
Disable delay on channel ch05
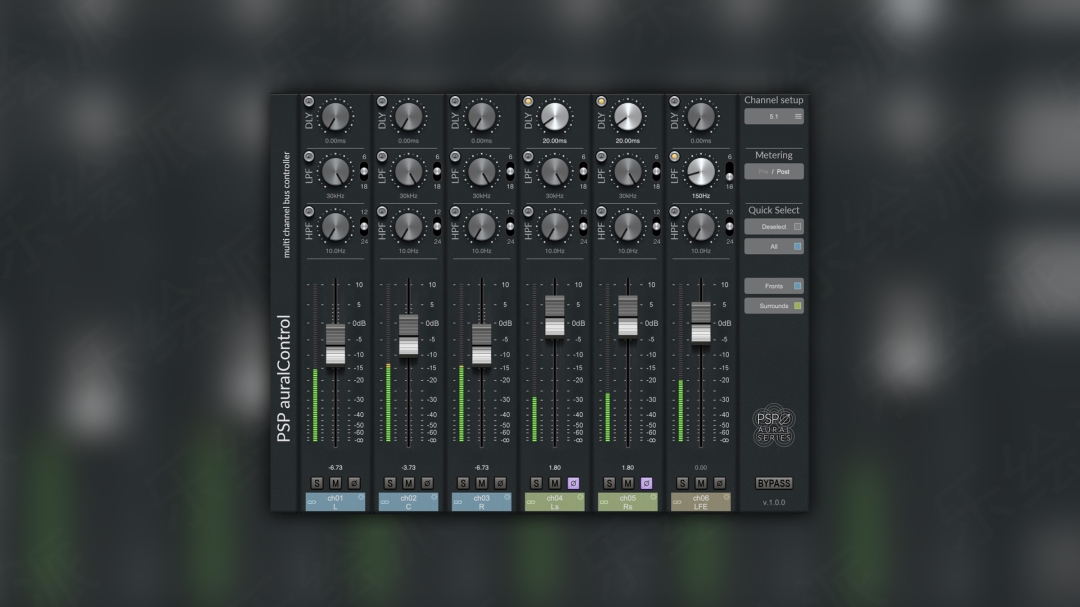point(601,101)
